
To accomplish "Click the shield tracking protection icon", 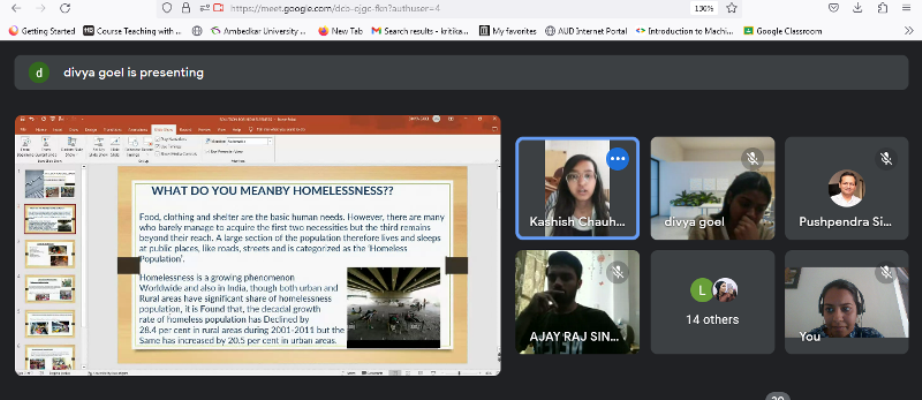I will [167, 8].
